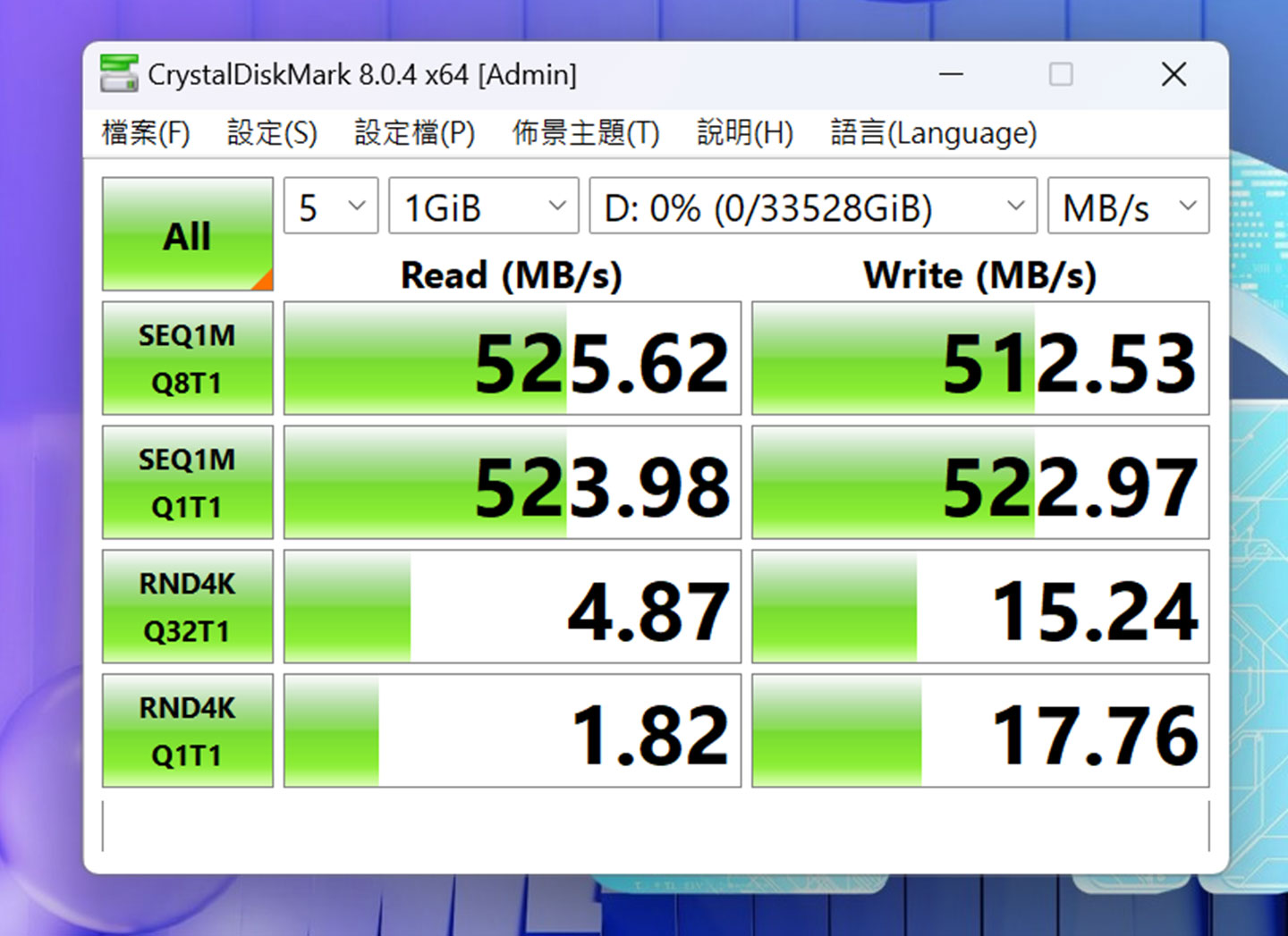Open the test count dropdown showing 5
This screenshot has height=936, width=1288.
329,206
